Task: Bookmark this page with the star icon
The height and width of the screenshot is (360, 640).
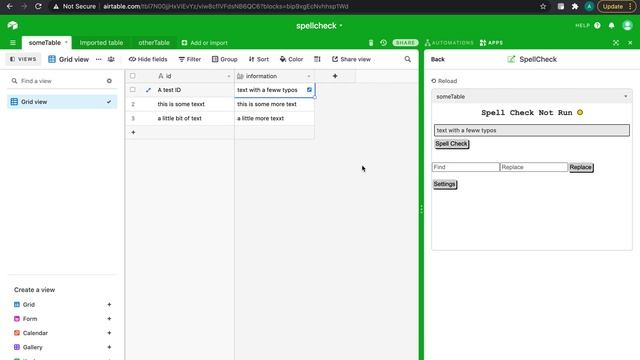Action: (x=543, y=7)
